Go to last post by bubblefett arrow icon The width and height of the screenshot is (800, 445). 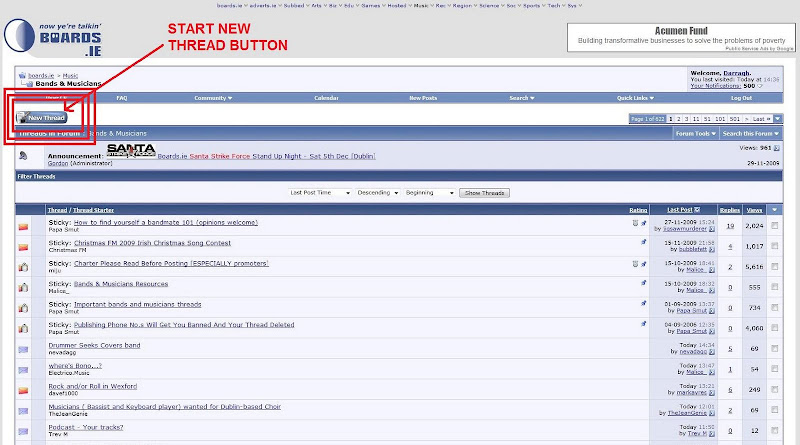pyautogui.click(x=712, y=250)
